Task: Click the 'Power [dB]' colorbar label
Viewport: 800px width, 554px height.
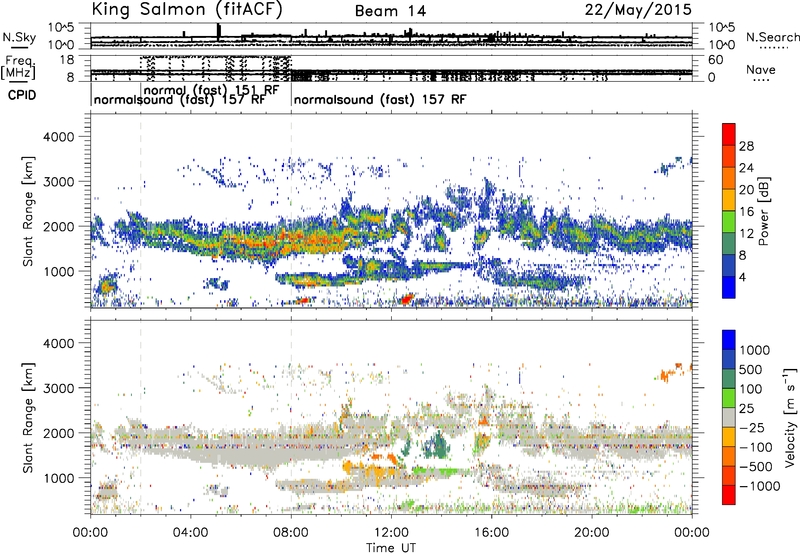Action: click(x=763, y=211)
